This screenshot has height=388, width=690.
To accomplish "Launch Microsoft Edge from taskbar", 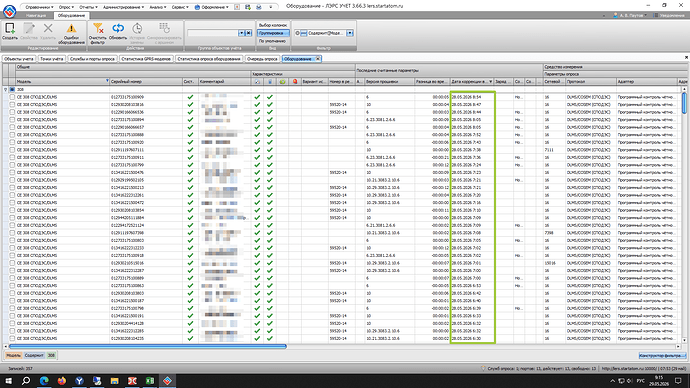I will 44,381.
